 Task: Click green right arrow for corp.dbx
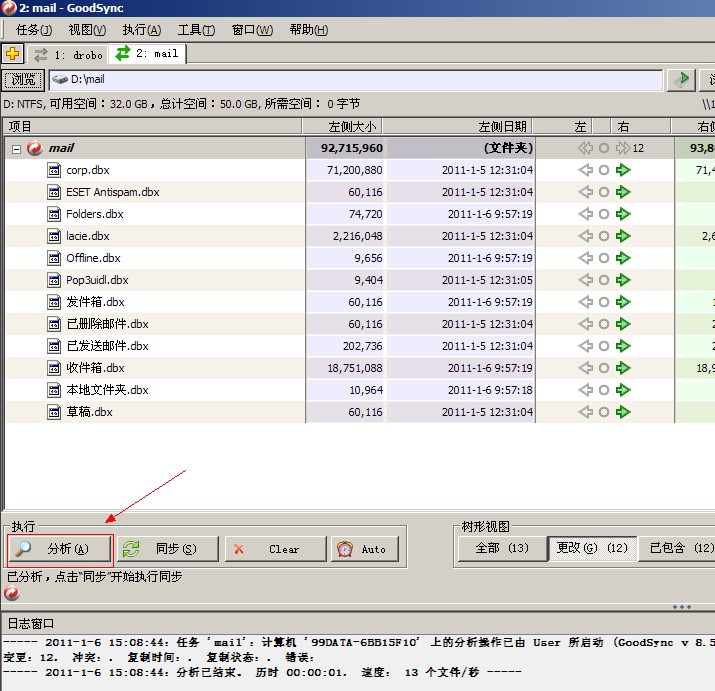(624, 170)
